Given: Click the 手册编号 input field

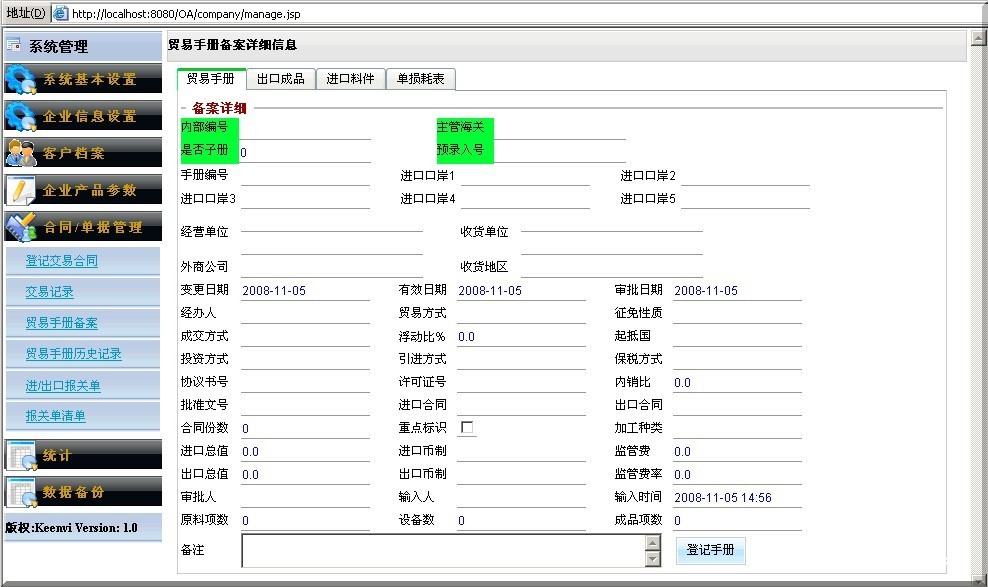Looking at the screenshot, I should [x=305, y=176].
